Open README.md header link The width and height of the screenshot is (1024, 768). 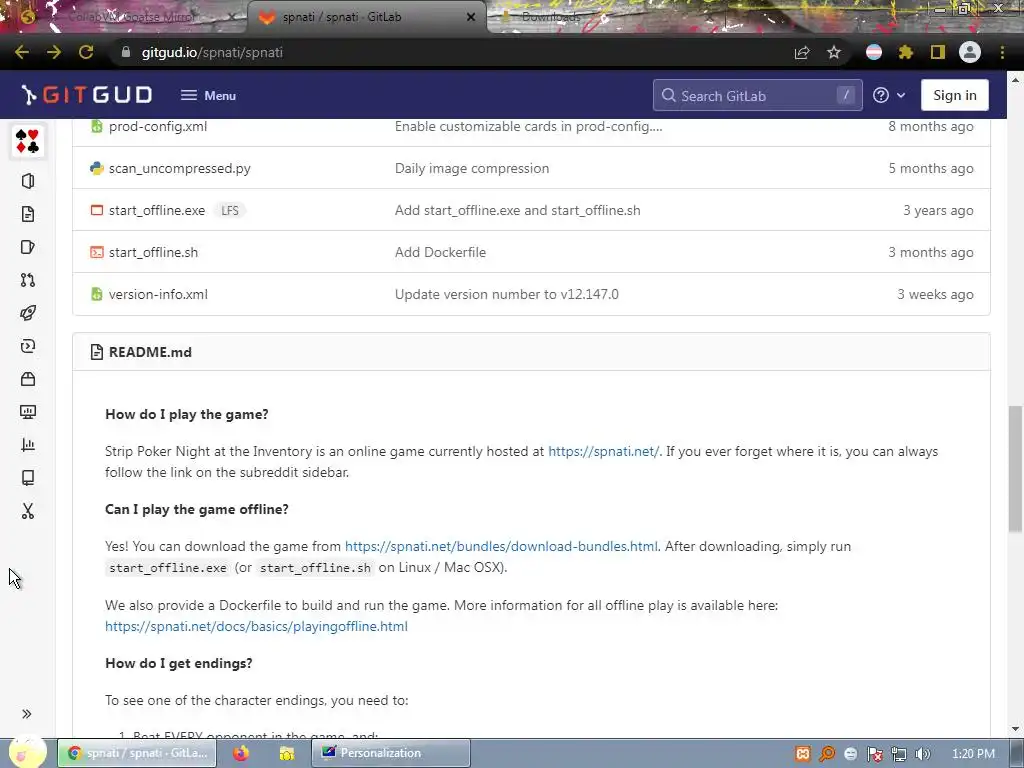150,352
